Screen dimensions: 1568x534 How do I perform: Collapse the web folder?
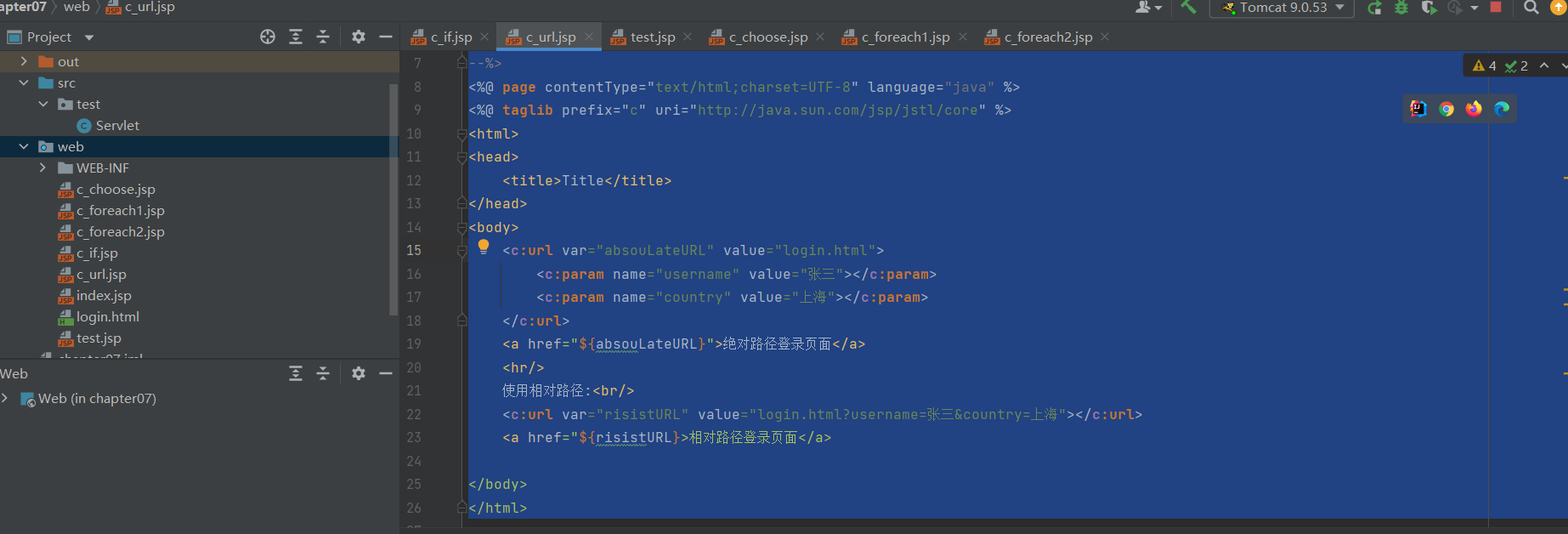coord(24,146)
